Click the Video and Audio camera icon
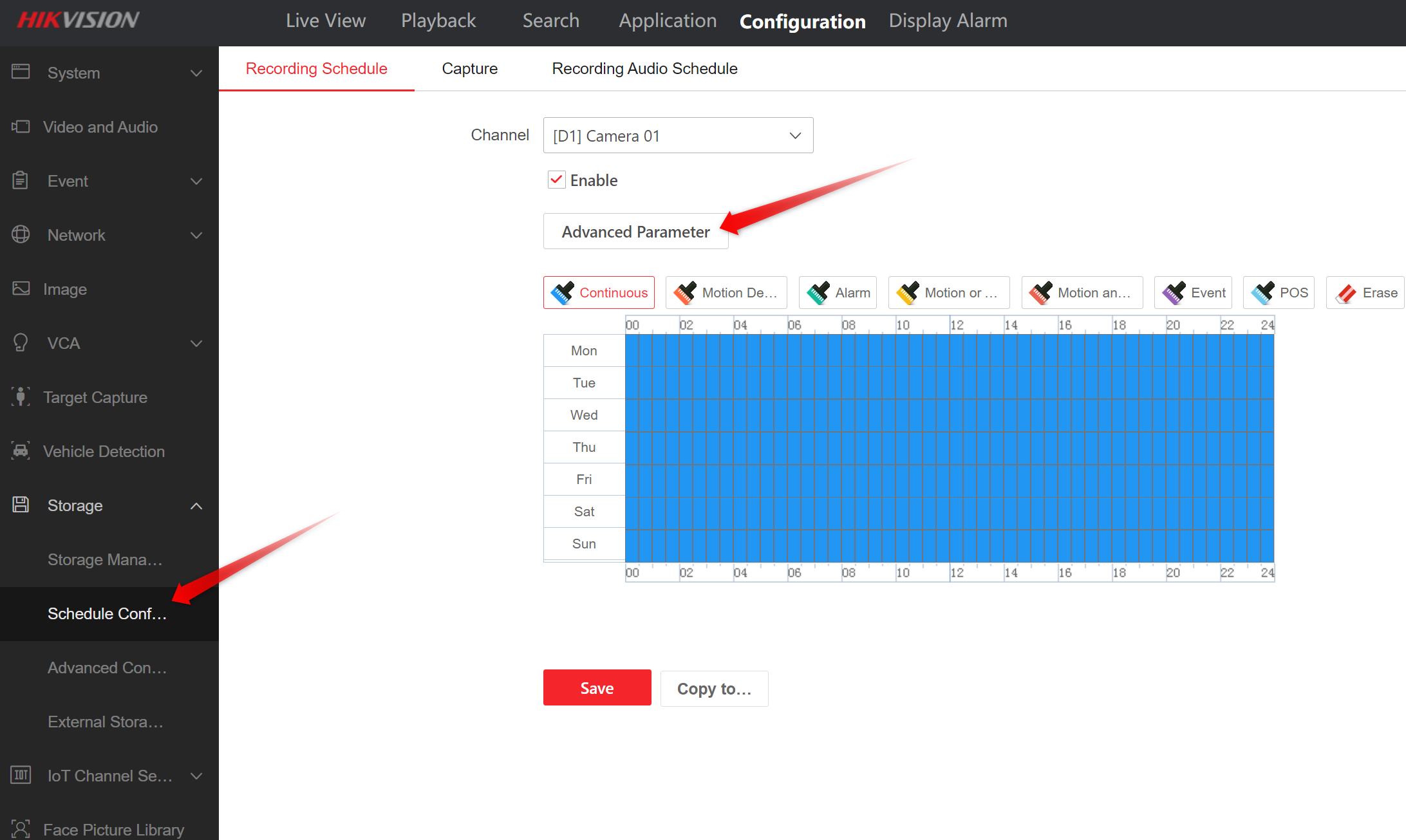Screen dimensions: 1406x840 21,126
